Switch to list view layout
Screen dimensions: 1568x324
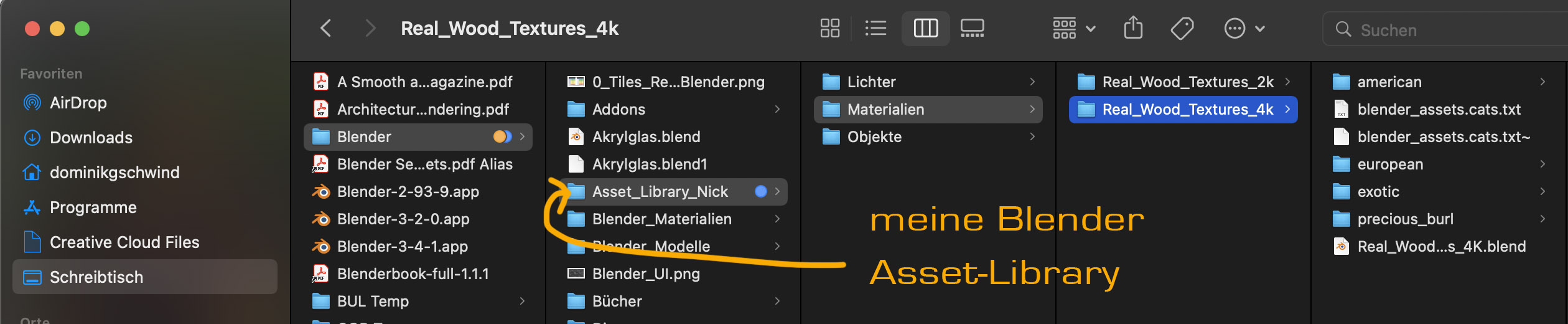click(x=875, y=28)
